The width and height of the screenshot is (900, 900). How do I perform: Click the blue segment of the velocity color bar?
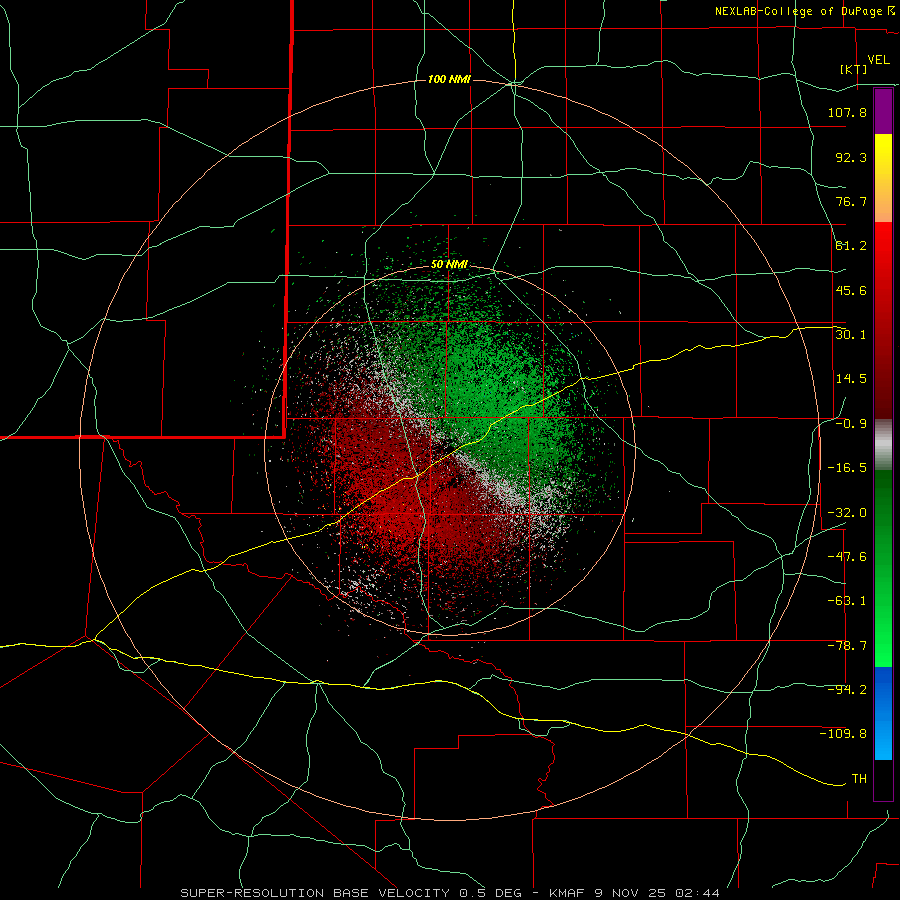pyautogui.click(x=883, y=713)
